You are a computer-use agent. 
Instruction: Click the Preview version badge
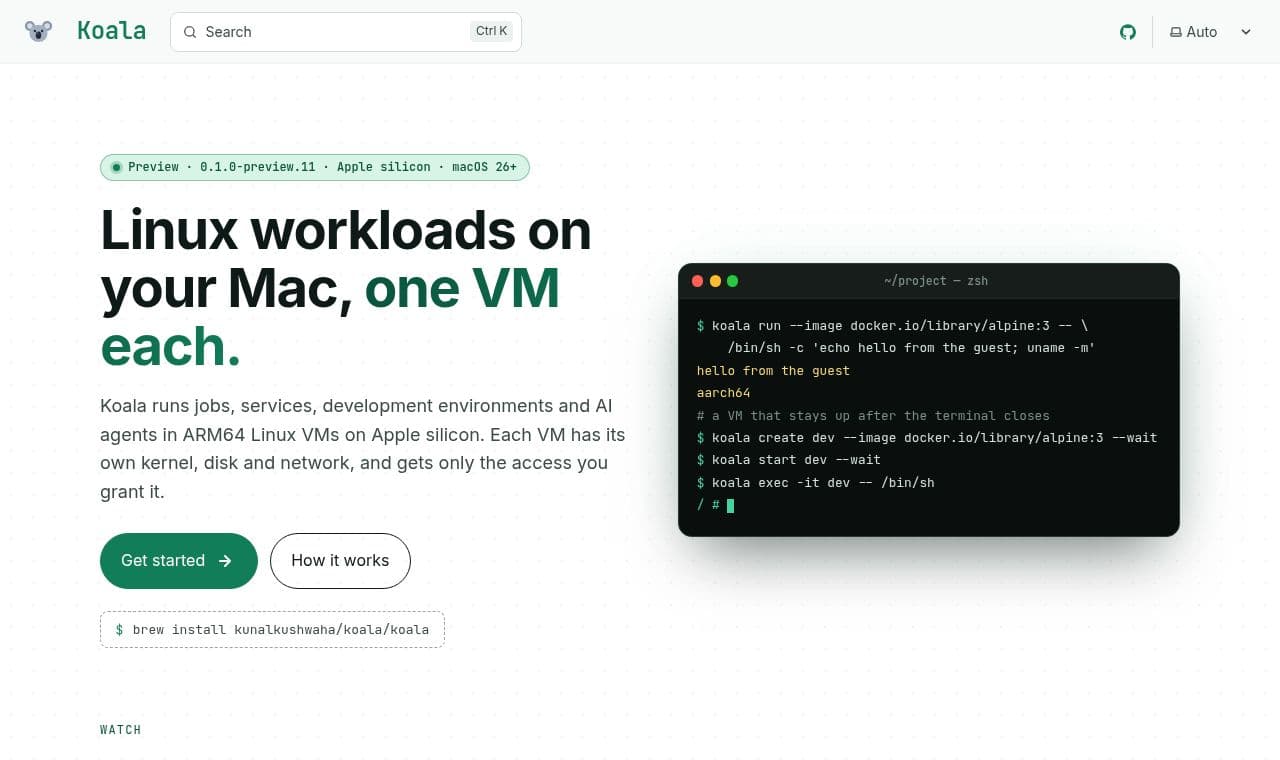(x=315, y=167)
